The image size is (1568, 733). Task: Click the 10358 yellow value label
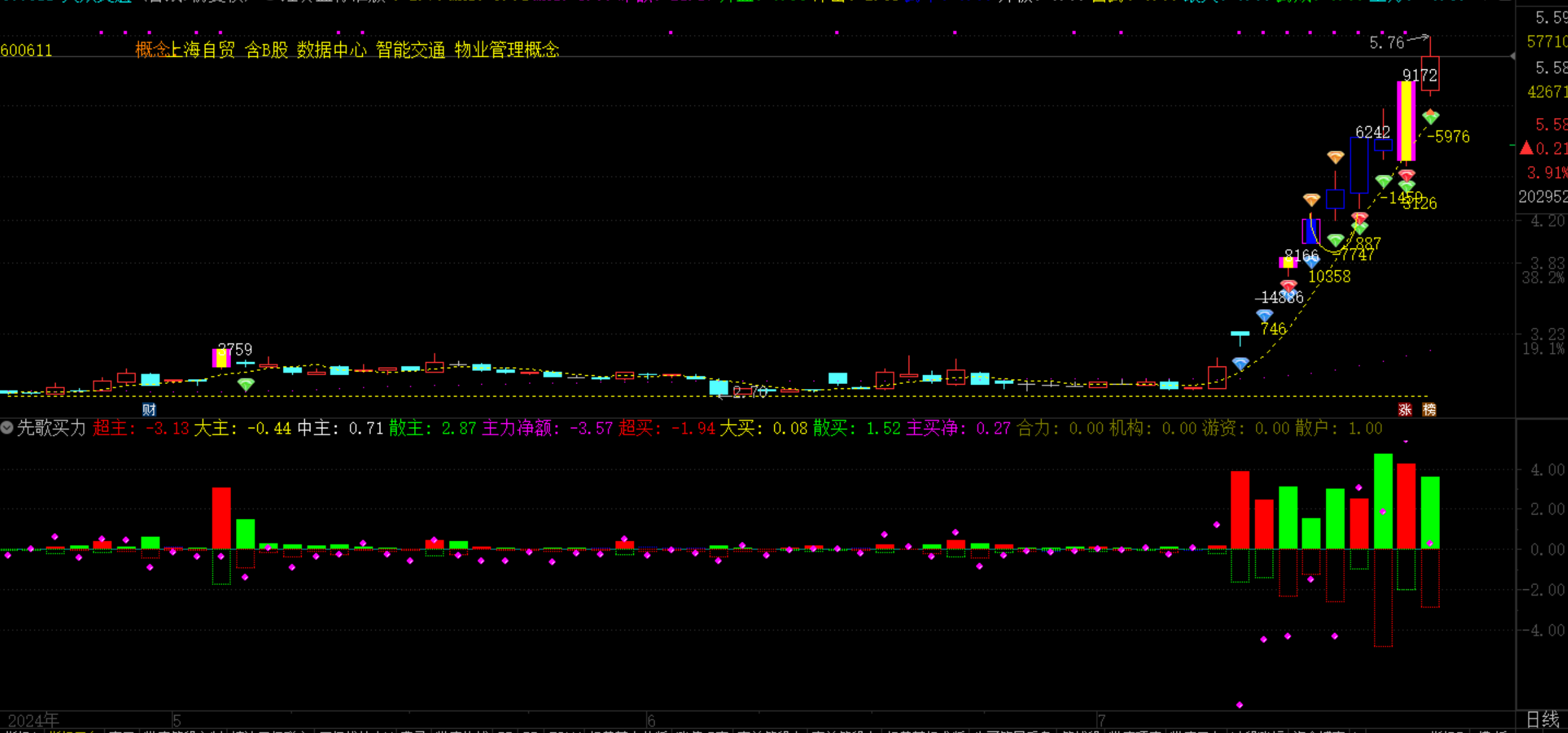[x=1329, y=277]
